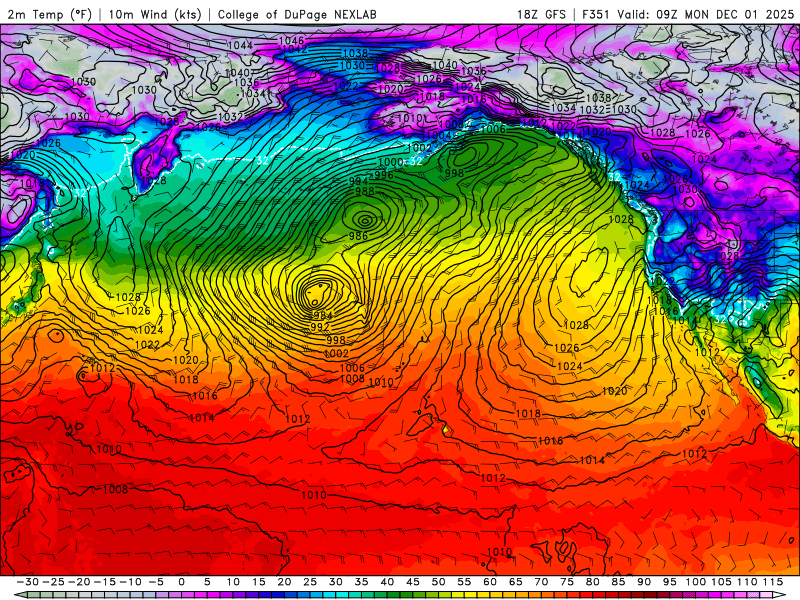Click the 35 value on temperature scale
The image size is (800, 600).
click(x=361, y=582)
